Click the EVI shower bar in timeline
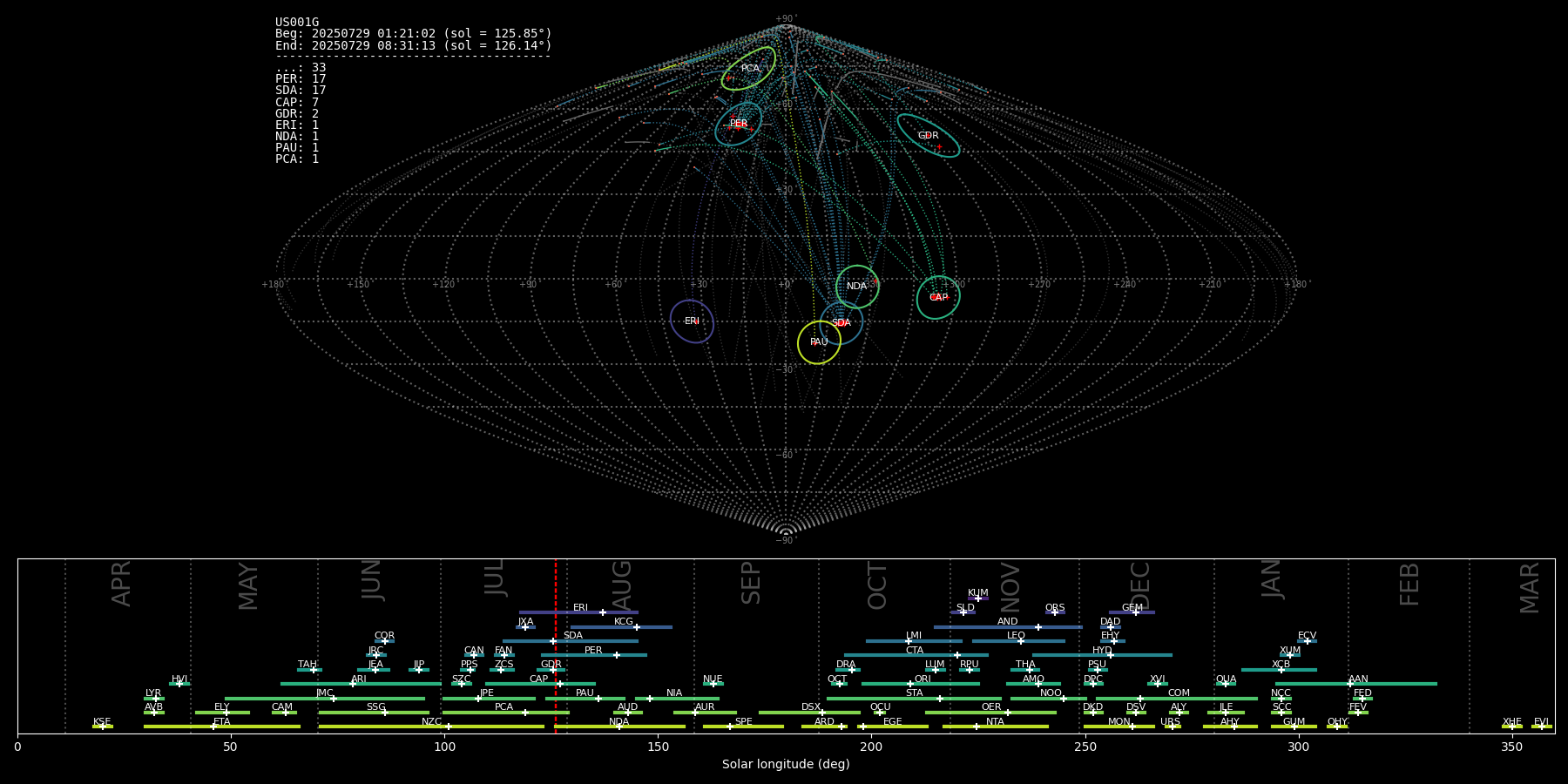Viewport: 1568px width, 784px height. pos(1542,727)
